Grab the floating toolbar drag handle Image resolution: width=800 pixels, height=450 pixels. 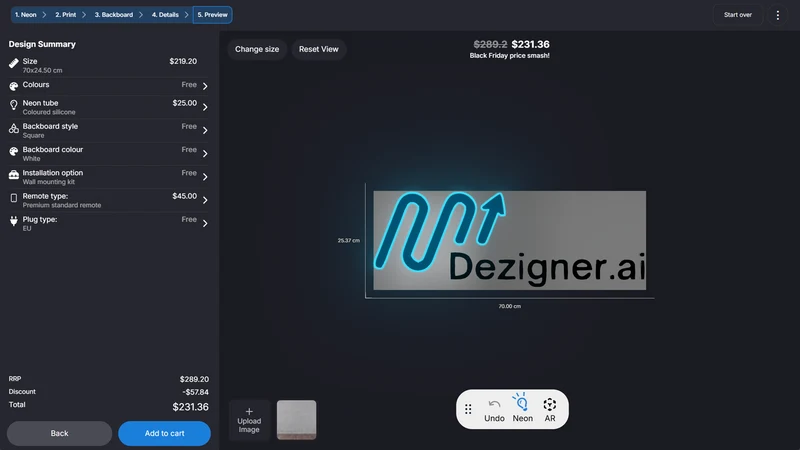click(x=468, y=409)
